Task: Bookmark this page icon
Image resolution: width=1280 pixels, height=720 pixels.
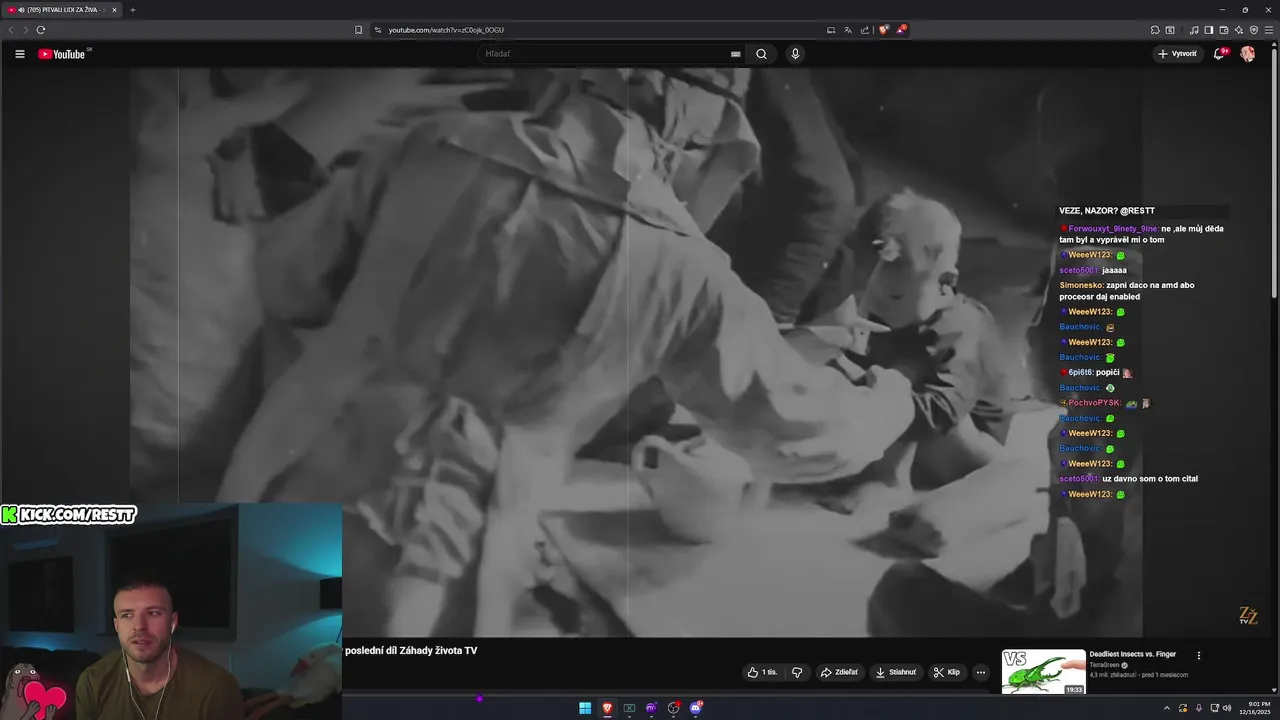Action: click(359, 30)
